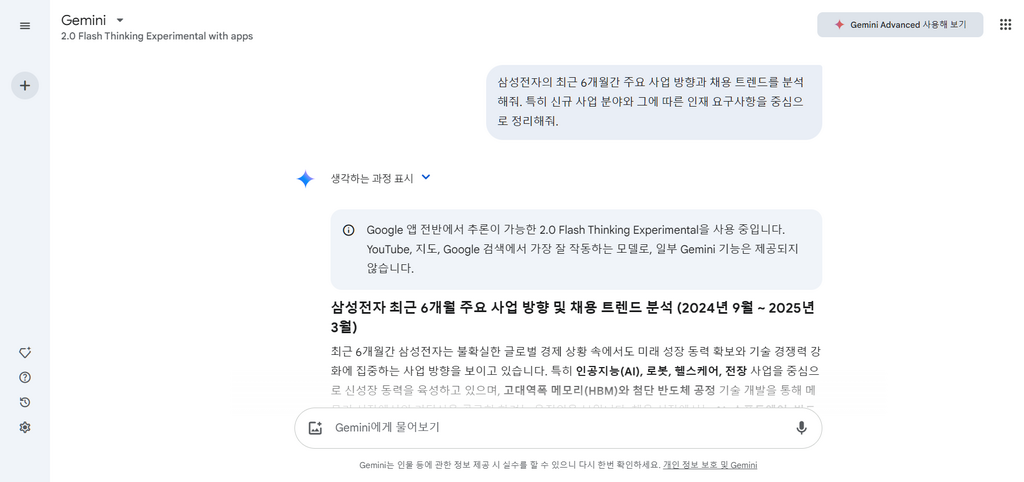The width and height of the screenshot is (1024, 482).
Task: Click the 생각하는 과정 표시 label
Action: [x=372, y=178]
